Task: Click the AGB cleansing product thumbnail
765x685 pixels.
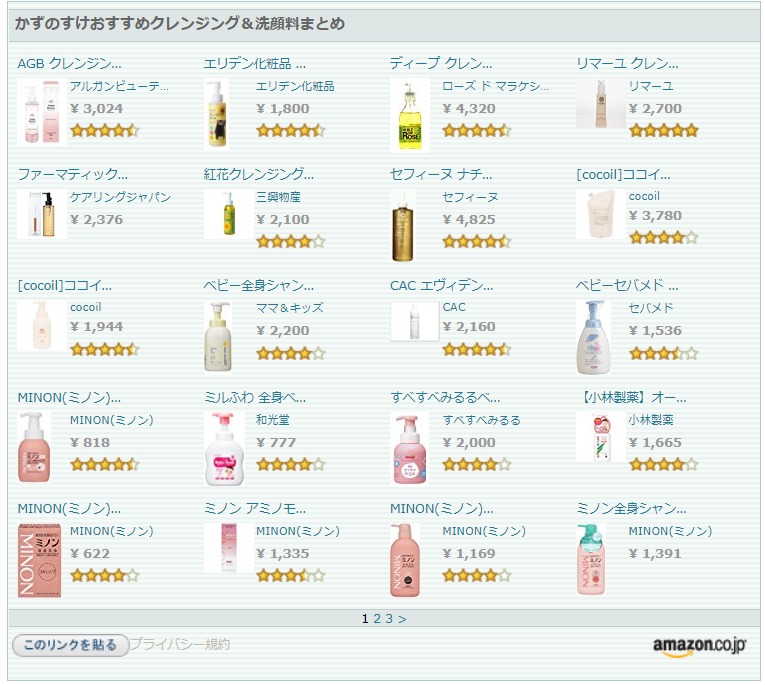Action: click(x=42, y=112)
